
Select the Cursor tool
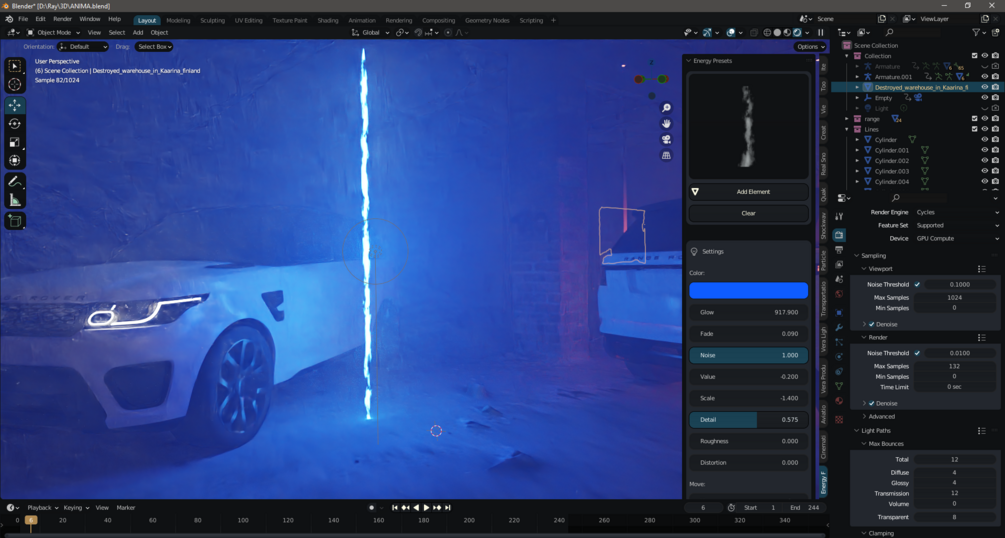point(15,84)
